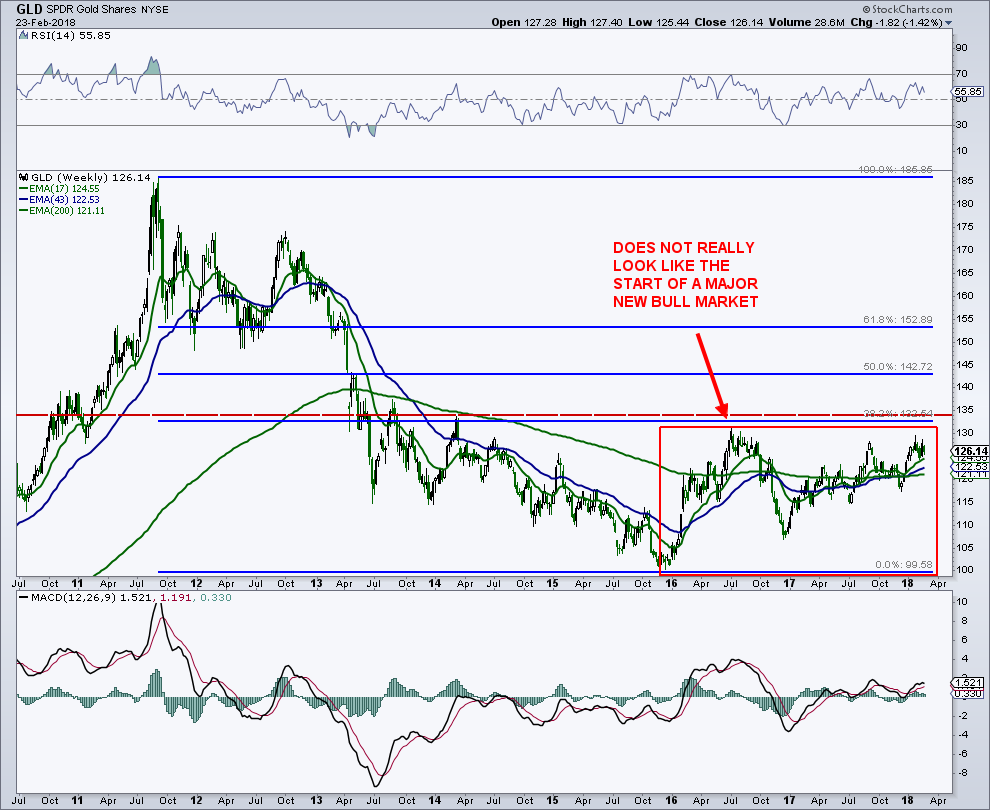Click the -8 label on the MACD axis
990x810 pixels.
[961, 773]
